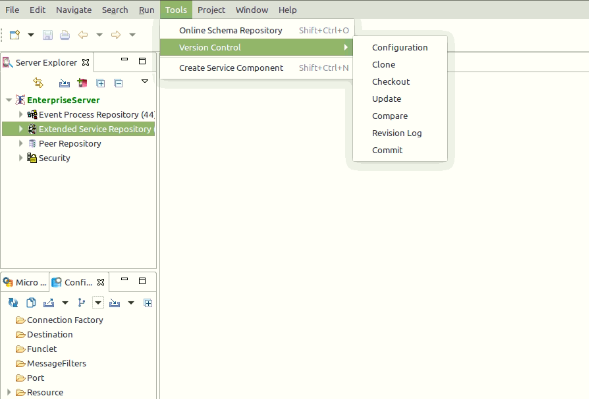Open dropdown arrow beside New wizard icon

pyautogui.click(x=31, y=35)
